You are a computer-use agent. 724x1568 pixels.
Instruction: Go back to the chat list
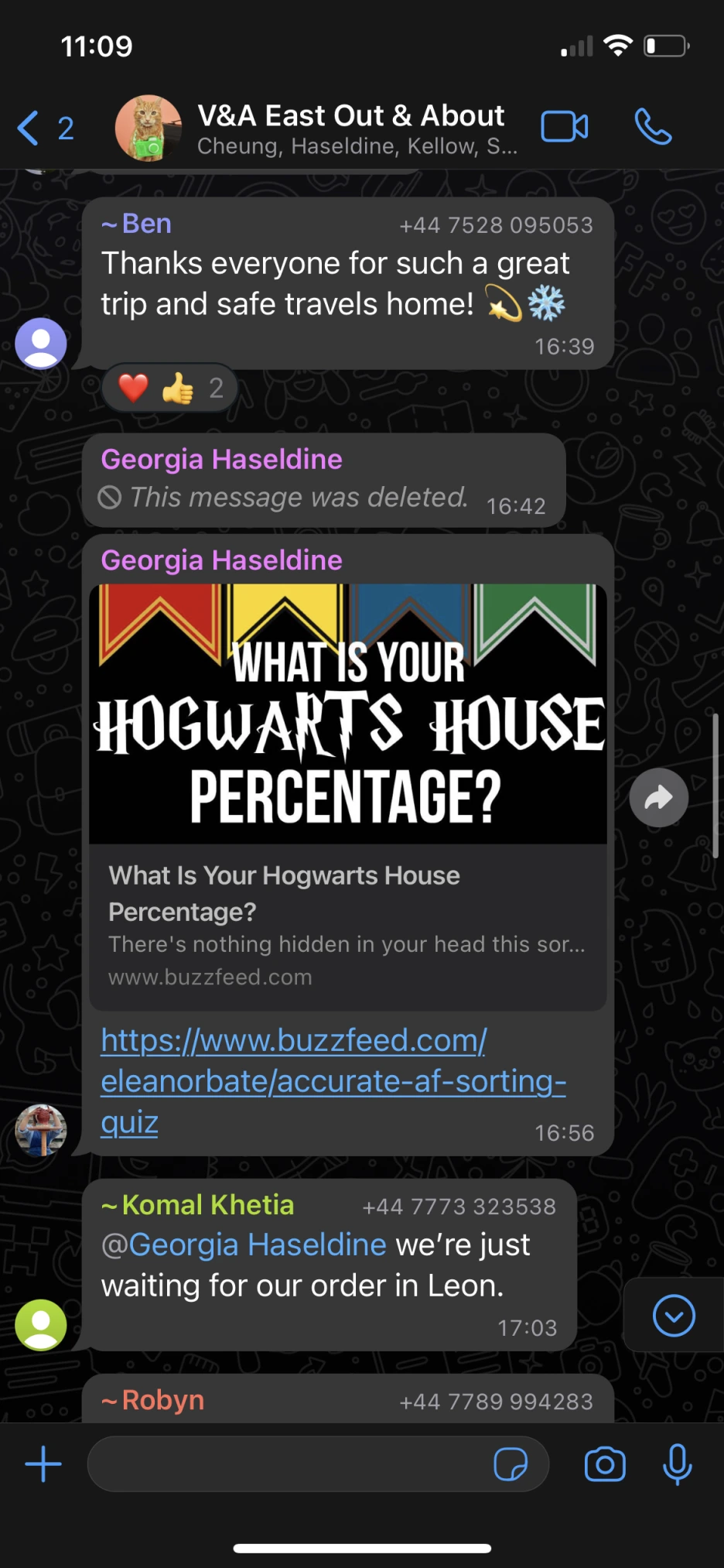(x=45, y=128)
